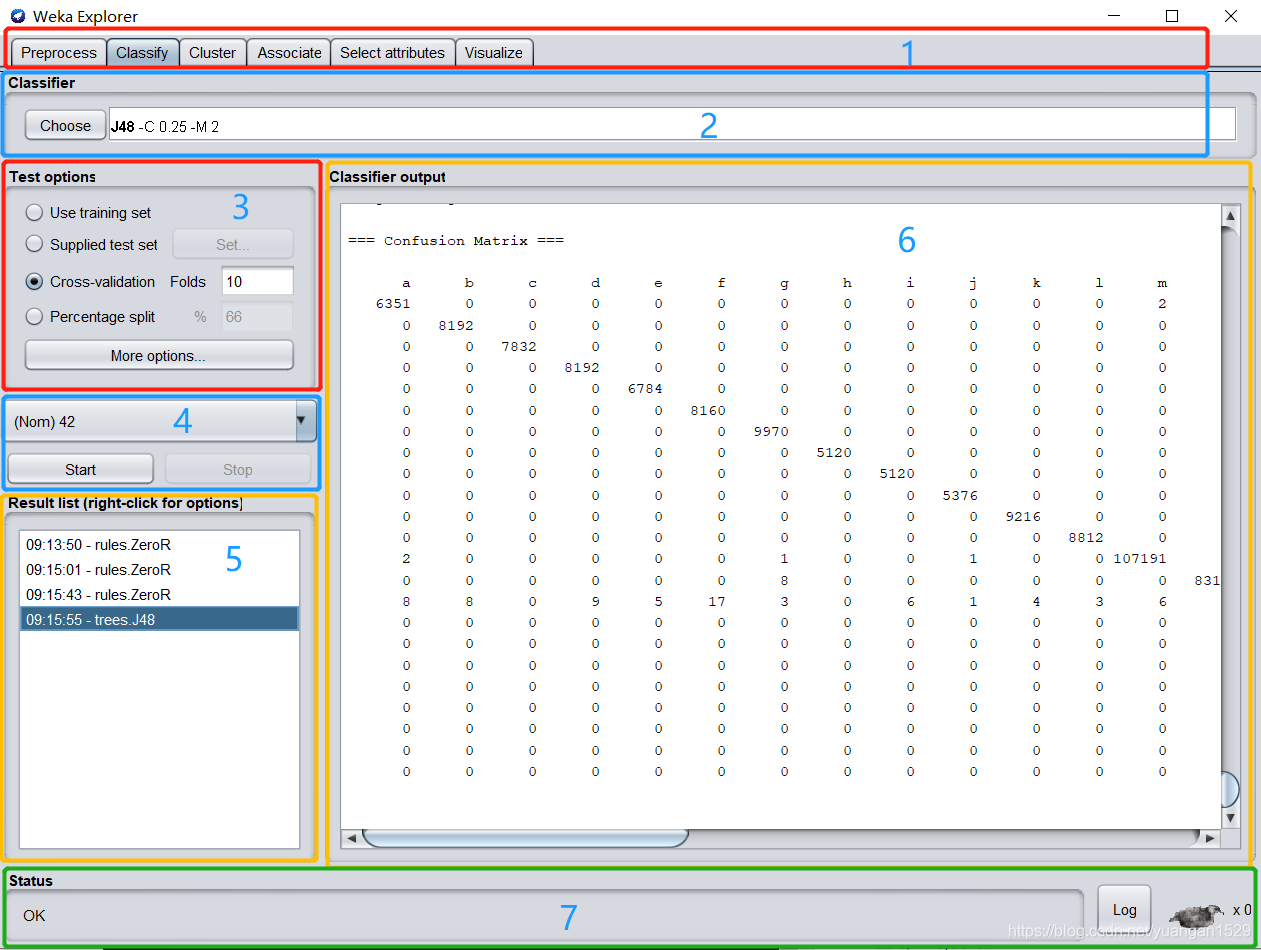Go to the Cluster tab

(212, 52)
